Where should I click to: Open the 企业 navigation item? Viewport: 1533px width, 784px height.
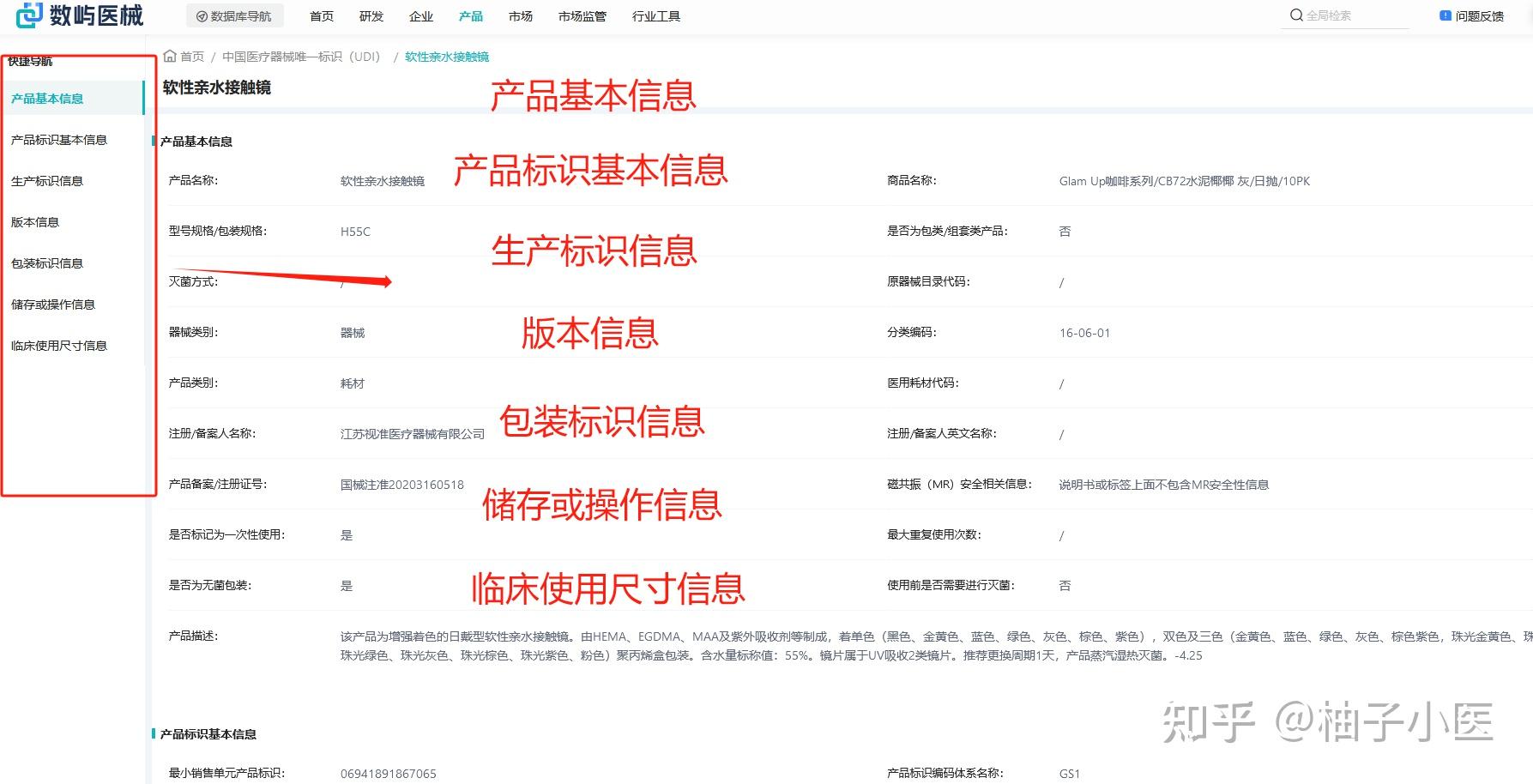coord(420,15)
